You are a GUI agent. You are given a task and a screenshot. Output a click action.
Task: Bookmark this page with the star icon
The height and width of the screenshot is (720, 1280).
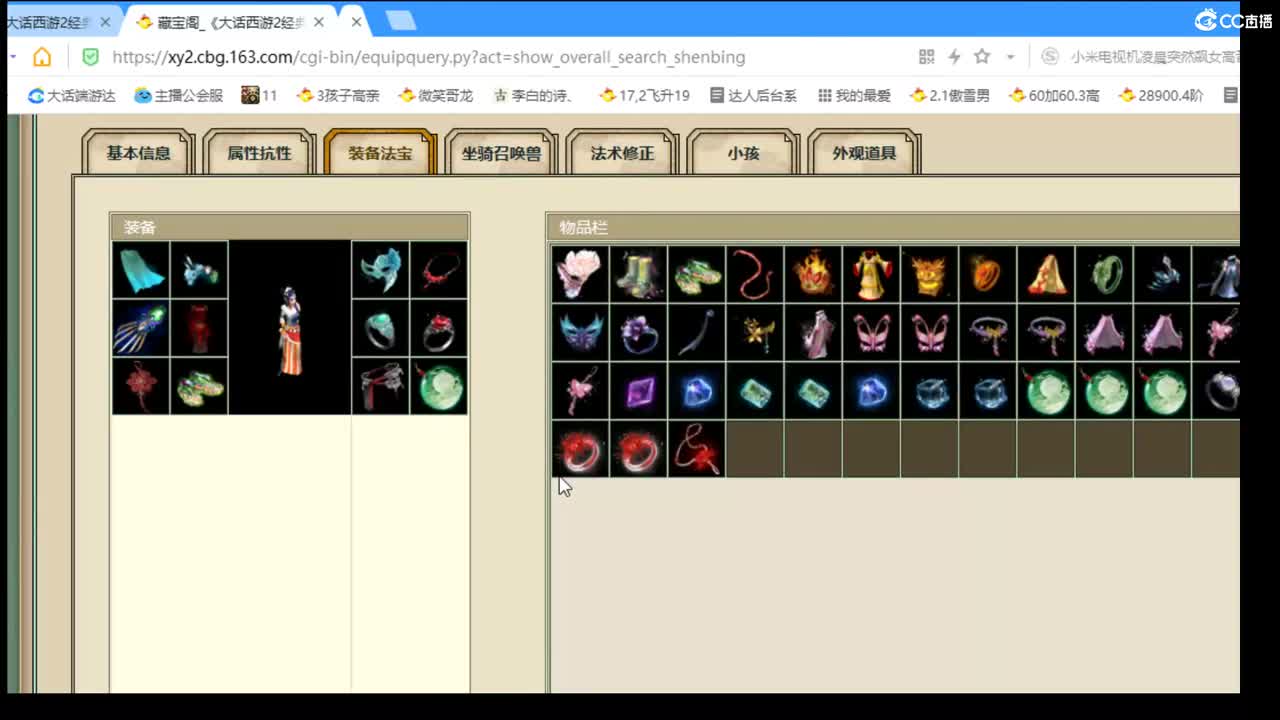point(982,57)
